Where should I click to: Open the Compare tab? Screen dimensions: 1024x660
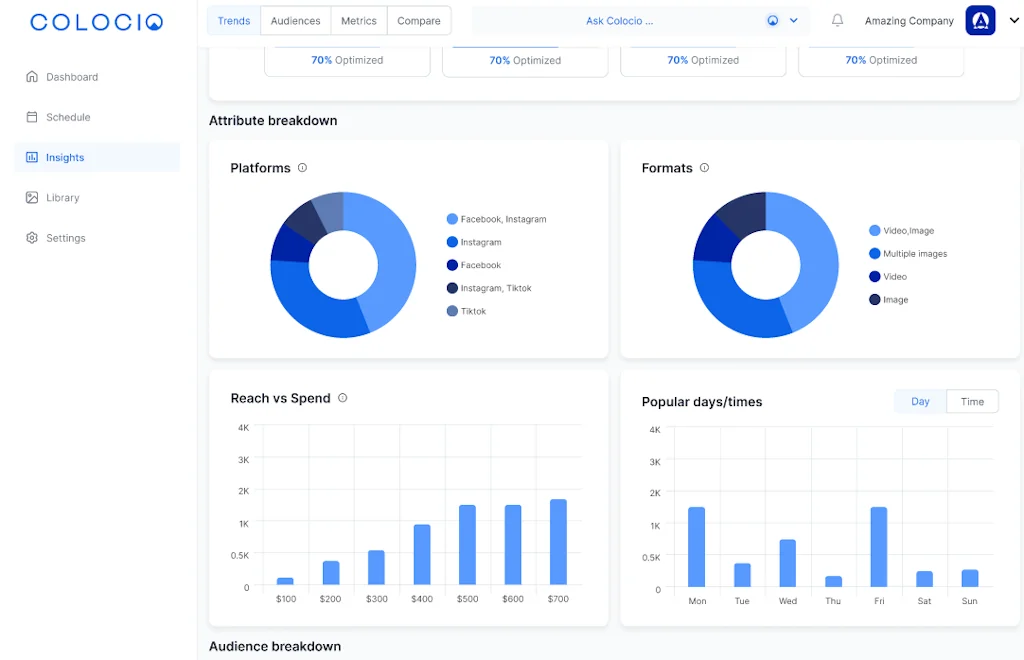[418, 21]
